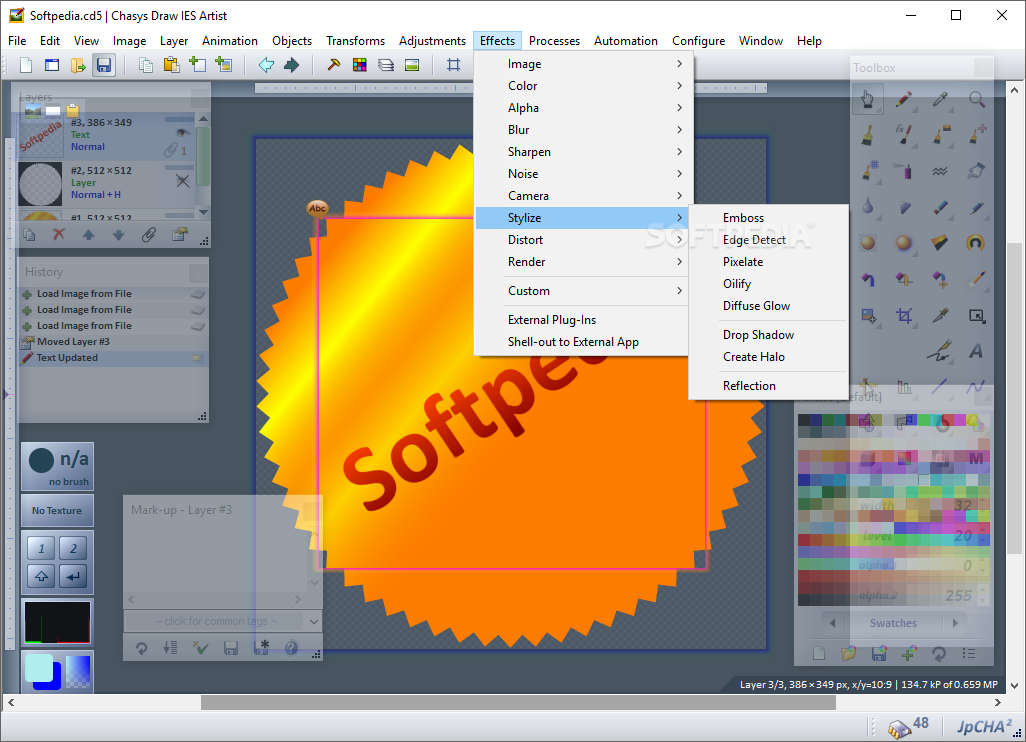Open the Adjustments menu
This screenshot has height=742, width=1026.
coord(433,41)
